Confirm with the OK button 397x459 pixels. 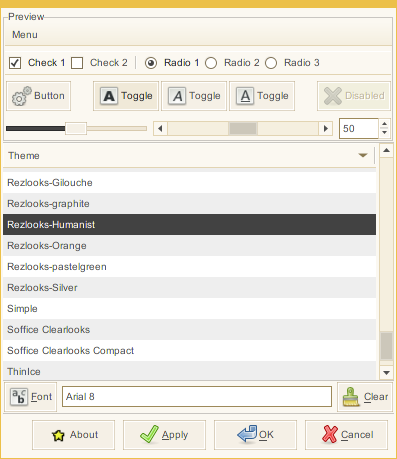[255, 435]
